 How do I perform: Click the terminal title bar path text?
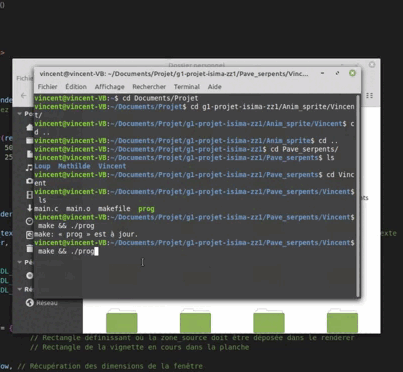pyautogui.click(x=174, y=74)
